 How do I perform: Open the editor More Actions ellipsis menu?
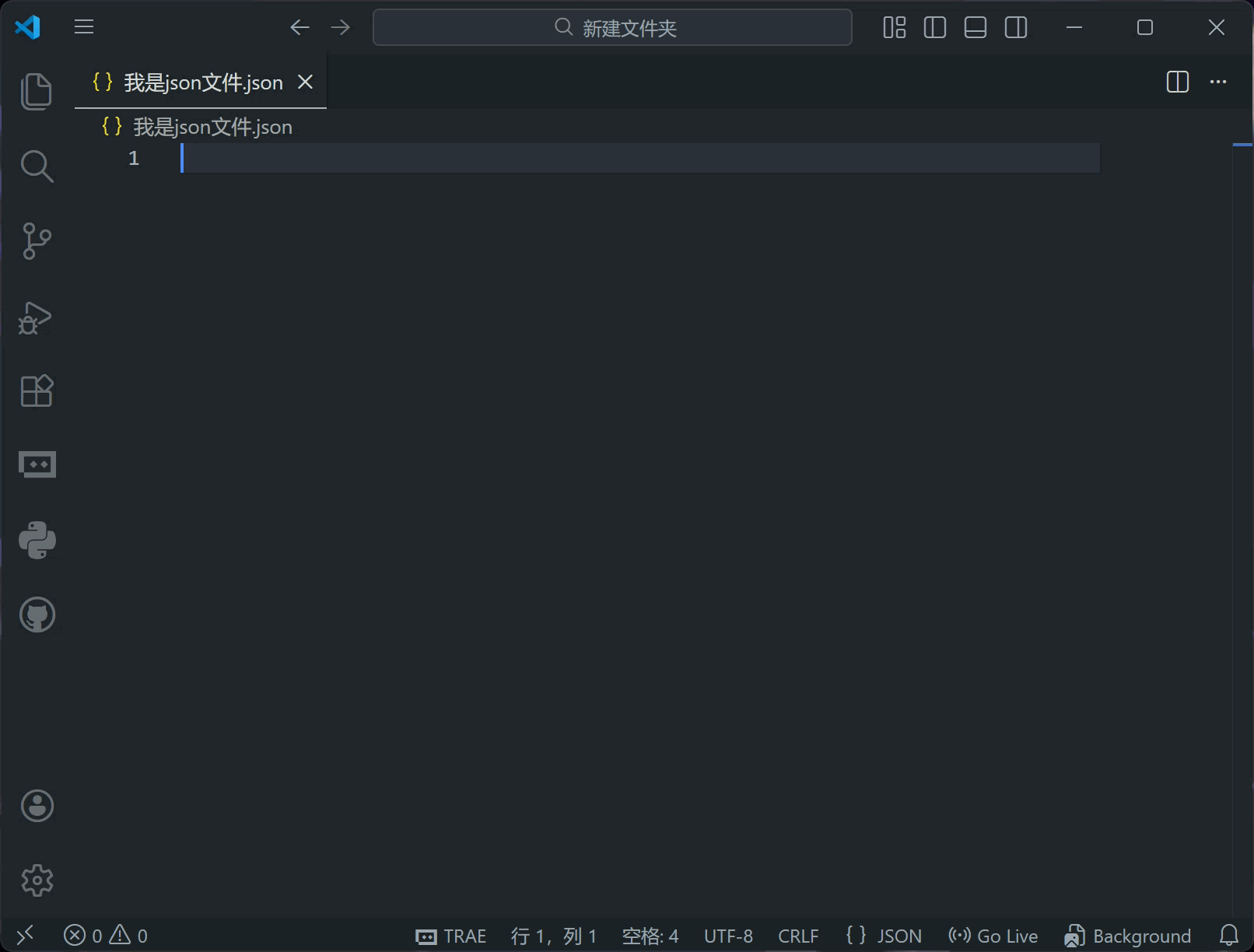pyautogui.click(x=1217, y=82)
